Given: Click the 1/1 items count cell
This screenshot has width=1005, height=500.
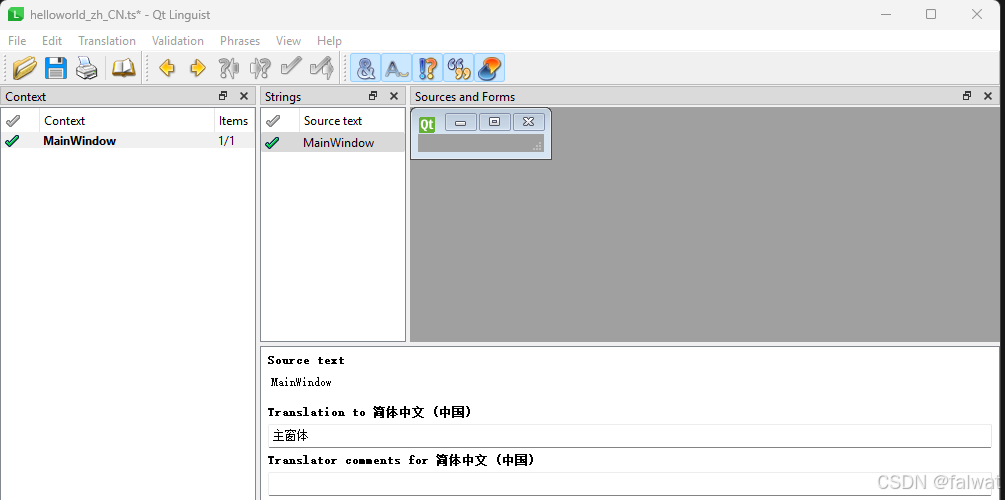Looking at the screenshot, I should 226,141.
